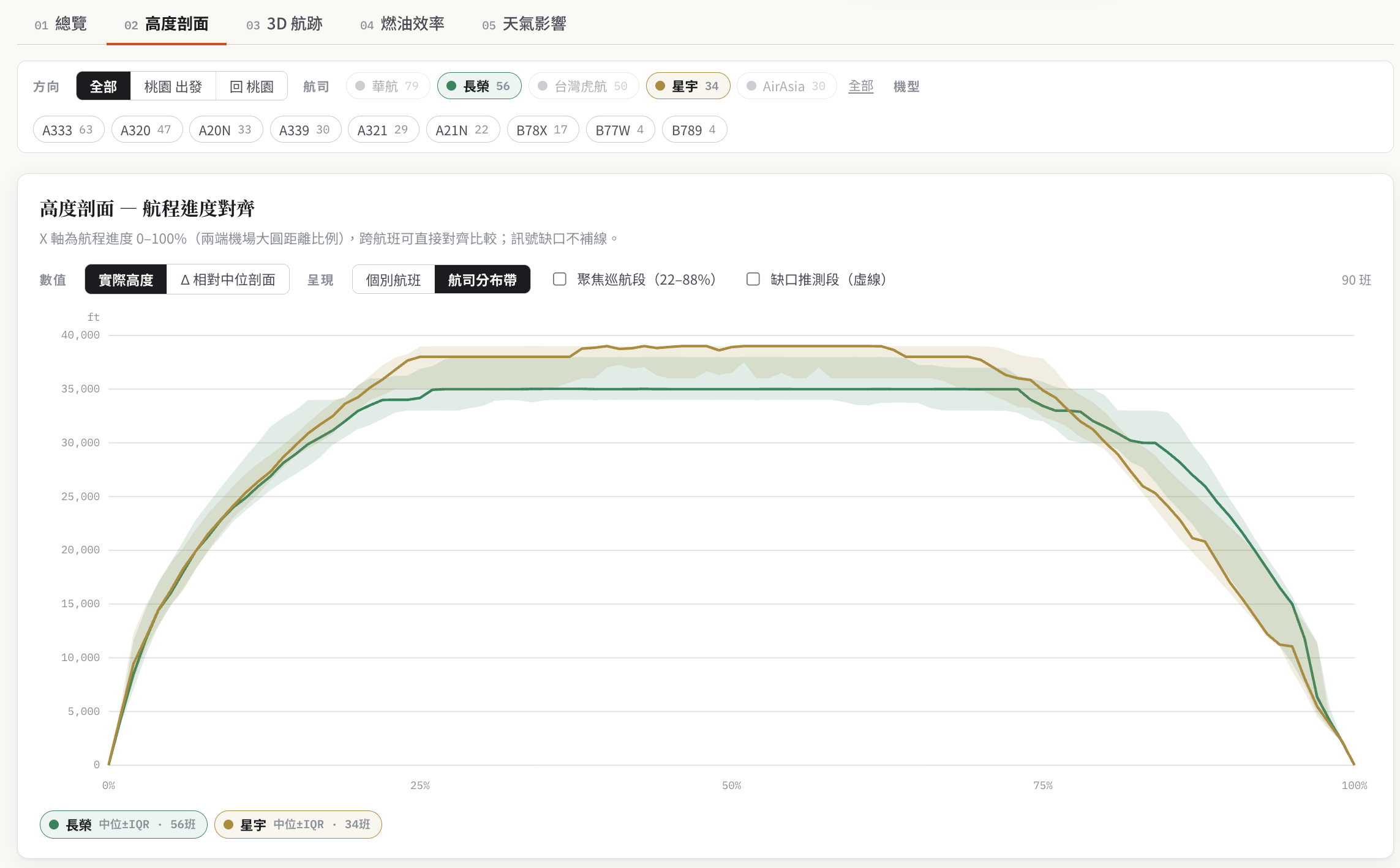Click the 高度剖面 — 航程進度對齊 heading

pyautogui.click(x=147, y=209)
